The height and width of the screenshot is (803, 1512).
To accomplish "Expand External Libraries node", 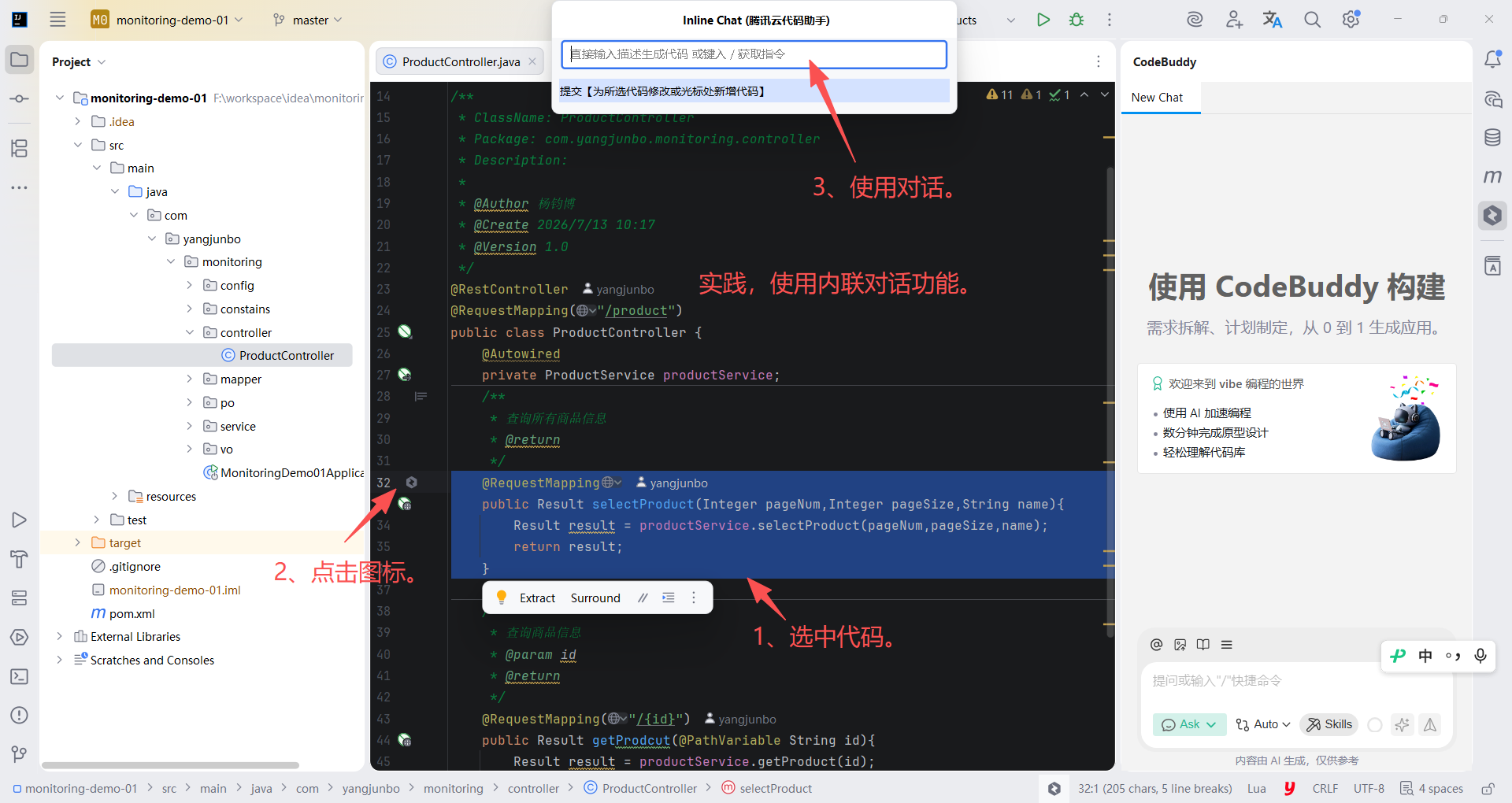I will pos(59,636).
